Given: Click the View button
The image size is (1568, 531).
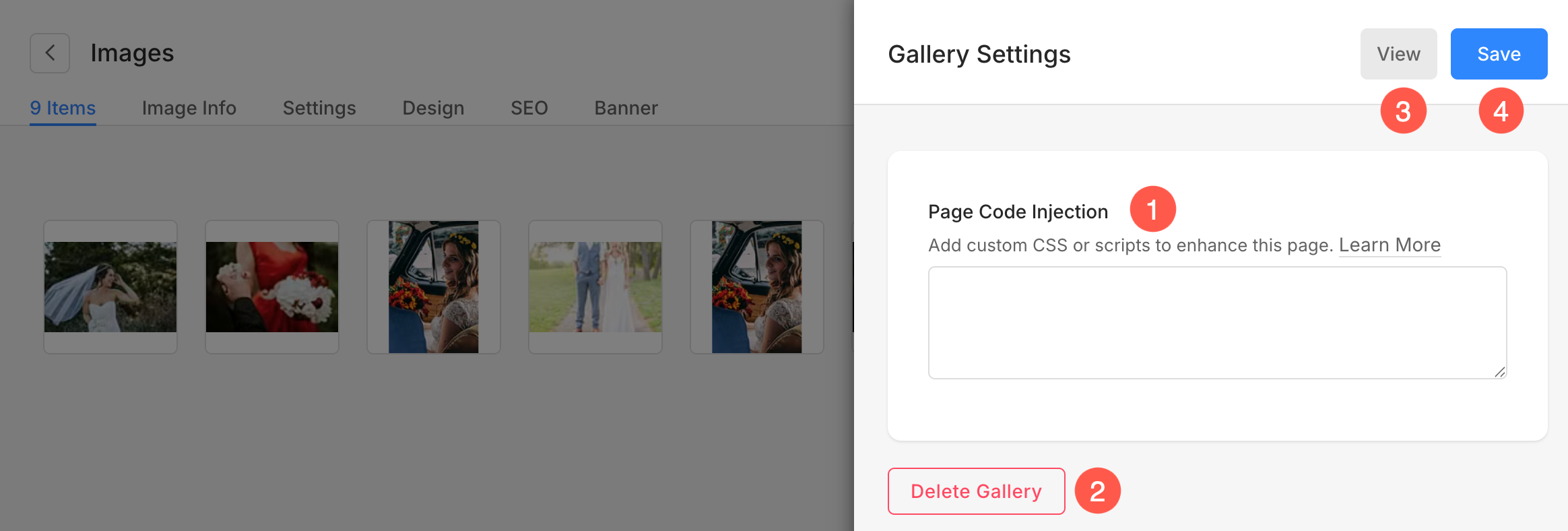Looking at the screenshot, I should [1398, 54].
